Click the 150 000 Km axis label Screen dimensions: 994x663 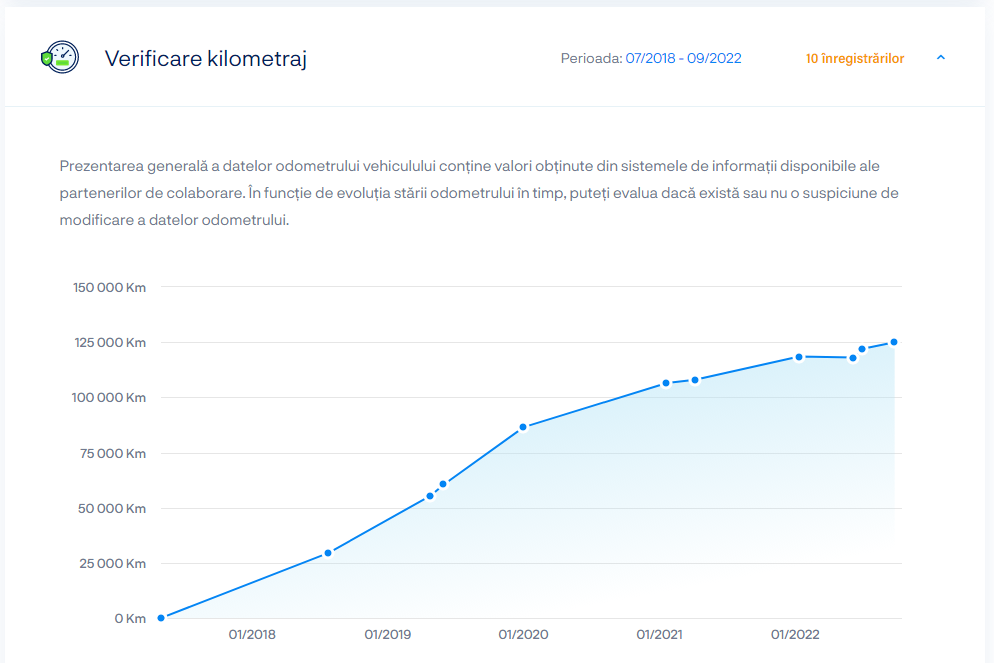click(109, 288)
